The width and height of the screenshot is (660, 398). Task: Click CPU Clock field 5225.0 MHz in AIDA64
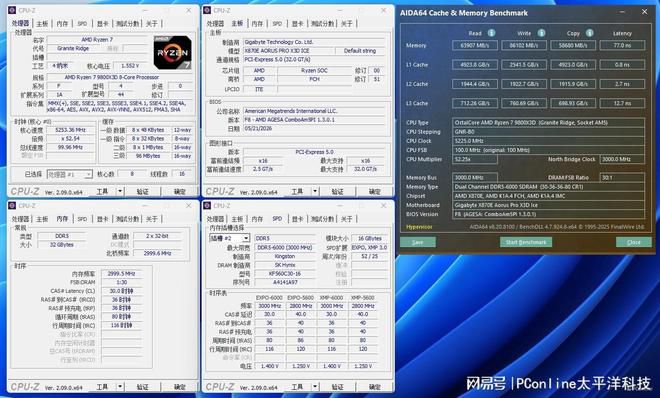[x=548, y=141]
